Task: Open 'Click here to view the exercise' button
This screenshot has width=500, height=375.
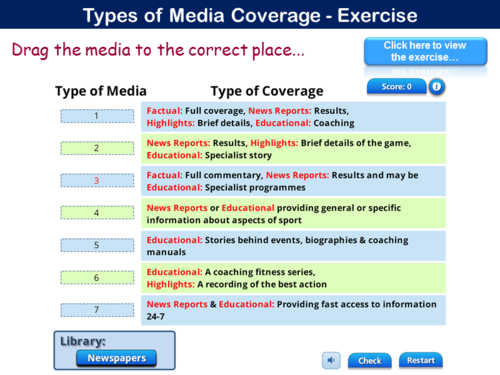Action: coord(425,51)
